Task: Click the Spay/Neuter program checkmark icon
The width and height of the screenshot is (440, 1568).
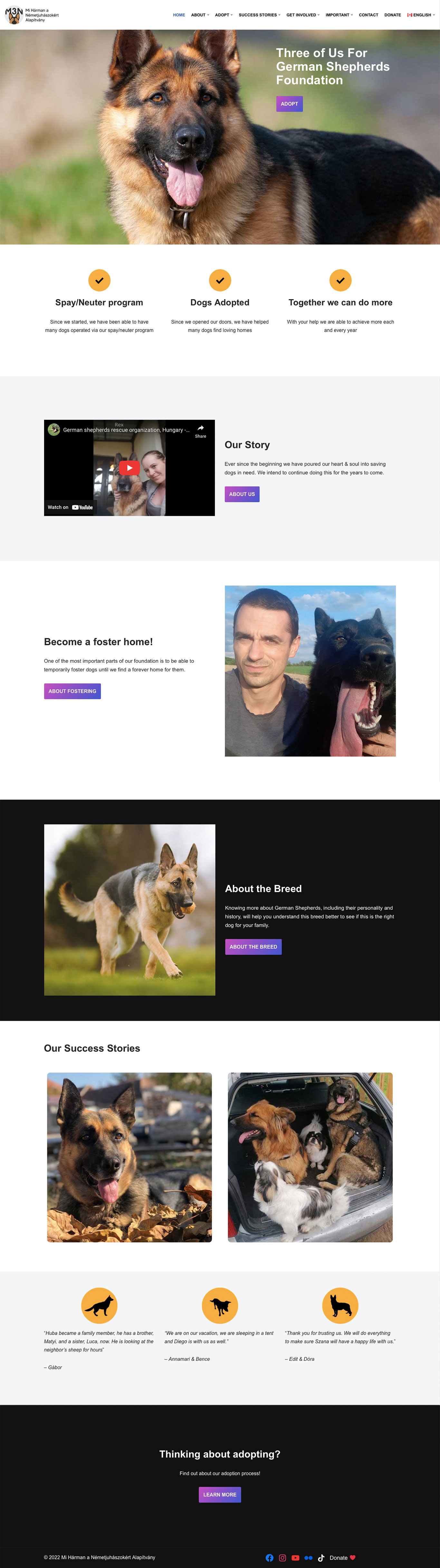Action: 99,280
